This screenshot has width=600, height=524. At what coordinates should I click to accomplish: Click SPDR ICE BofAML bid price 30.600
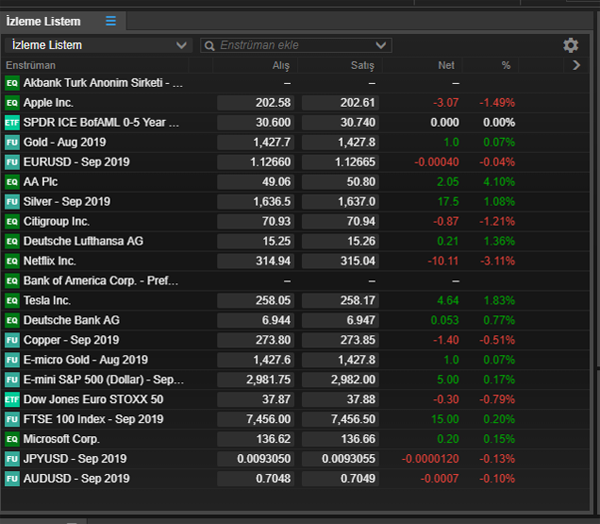255,122
